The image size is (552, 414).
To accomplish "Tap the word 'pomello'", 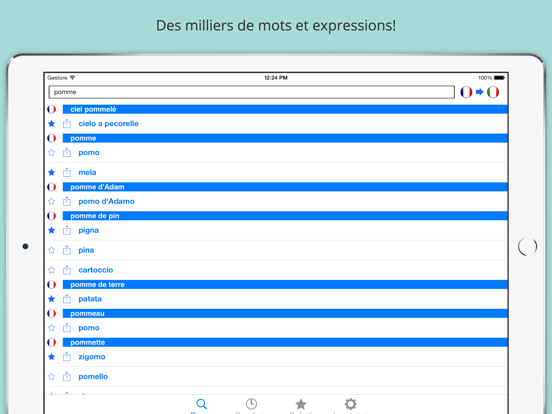I will [x=93, y=376].
